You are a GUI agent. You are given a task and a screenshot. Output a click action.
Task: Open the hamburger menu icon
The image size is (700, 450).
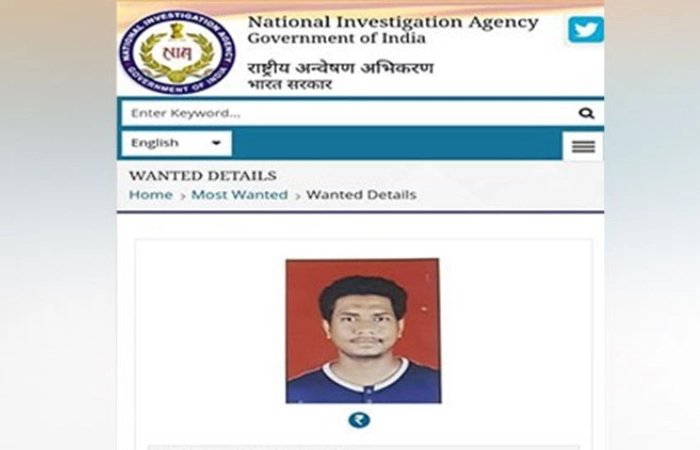tap(583, 146)
